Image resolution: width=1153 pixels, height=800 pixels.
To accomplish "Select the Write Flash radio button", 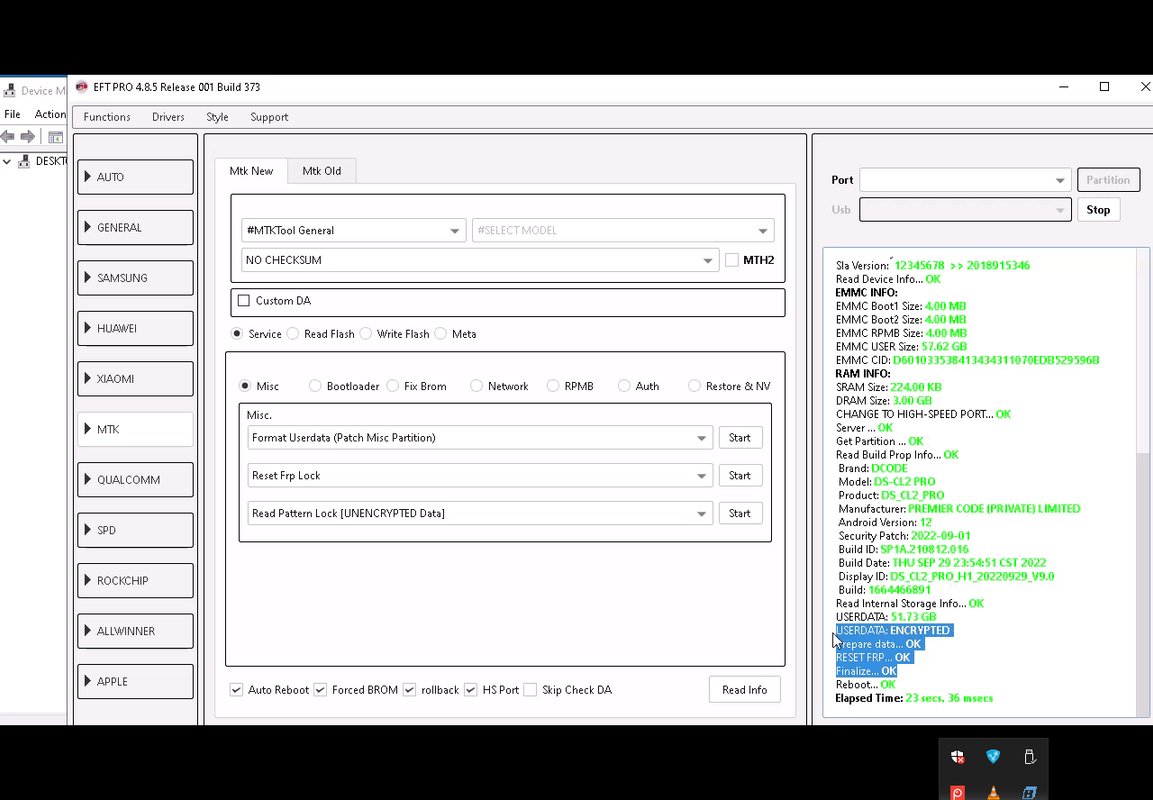I will 365,334.
